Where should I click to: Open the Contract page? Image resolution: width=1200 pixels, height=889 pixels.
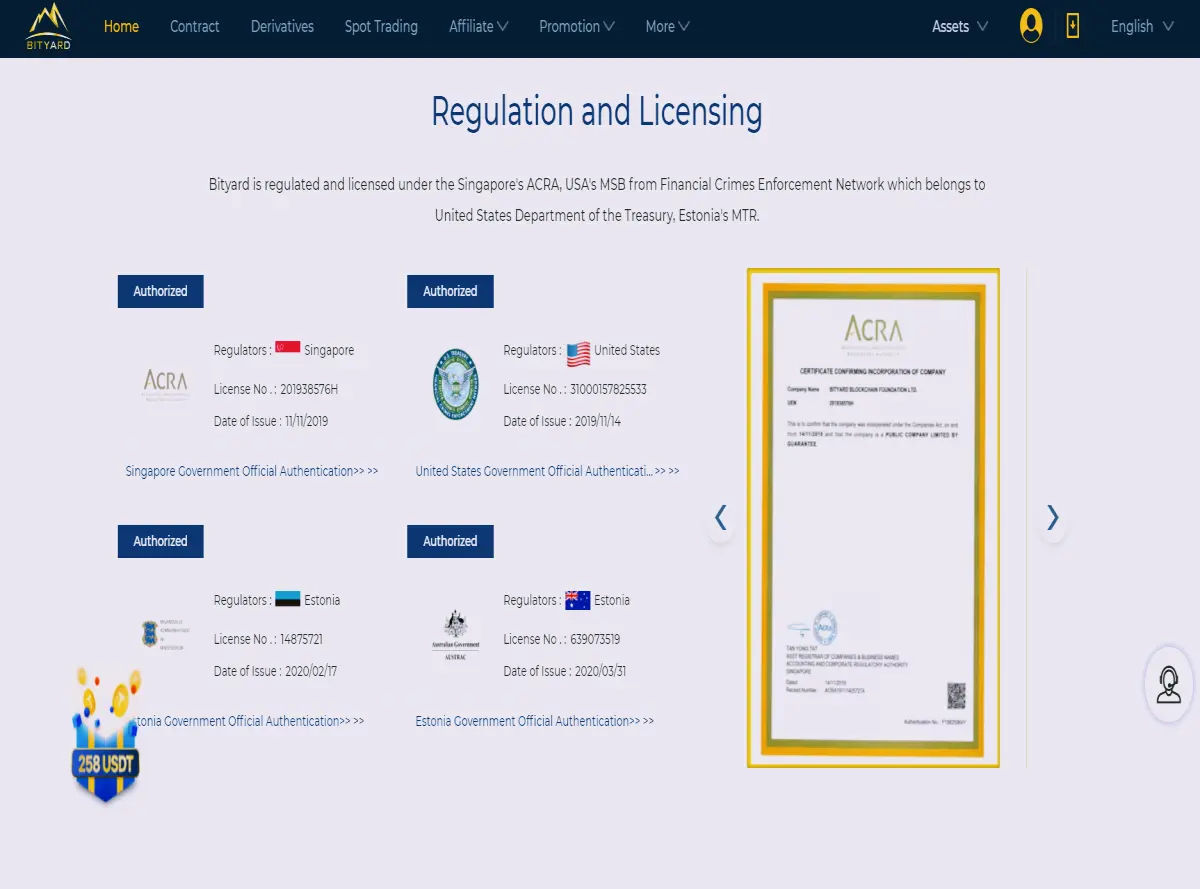195,27
